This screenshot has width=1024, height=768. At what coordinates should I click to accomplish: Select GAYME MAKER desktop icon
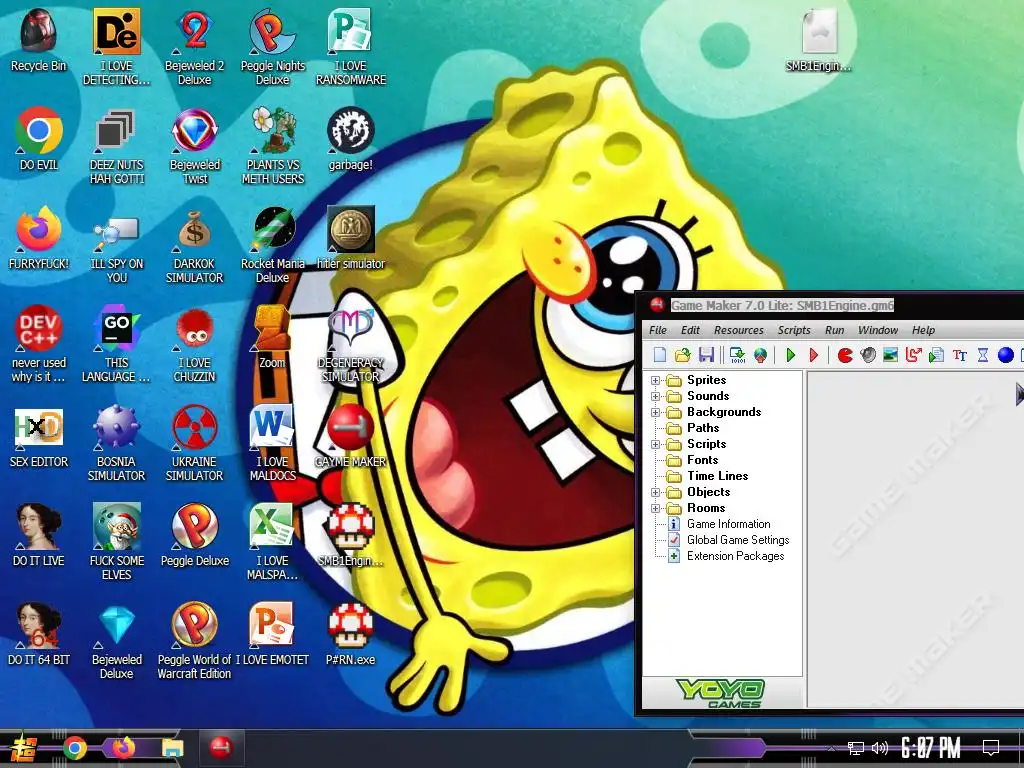351,436
